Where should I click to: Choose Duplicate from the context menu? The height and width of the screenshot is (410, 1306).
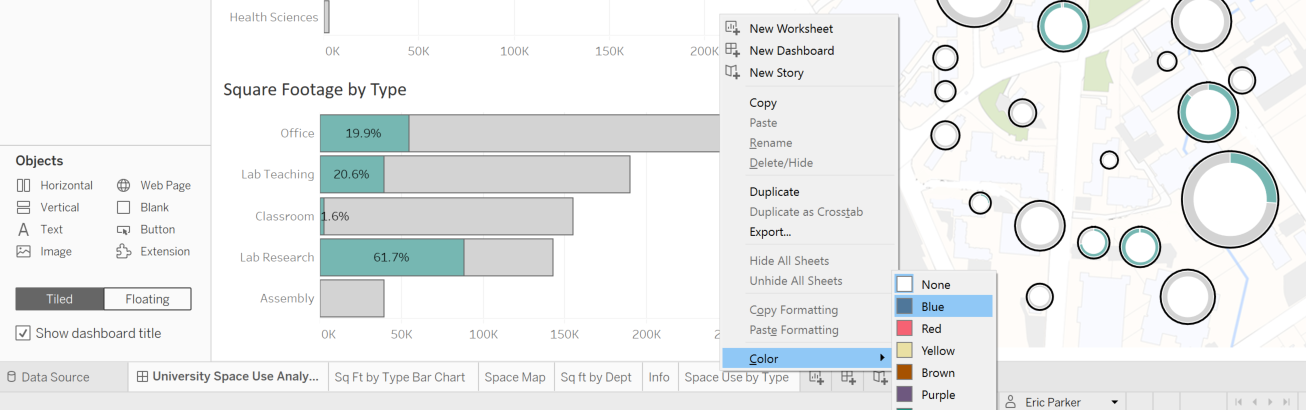774,191
